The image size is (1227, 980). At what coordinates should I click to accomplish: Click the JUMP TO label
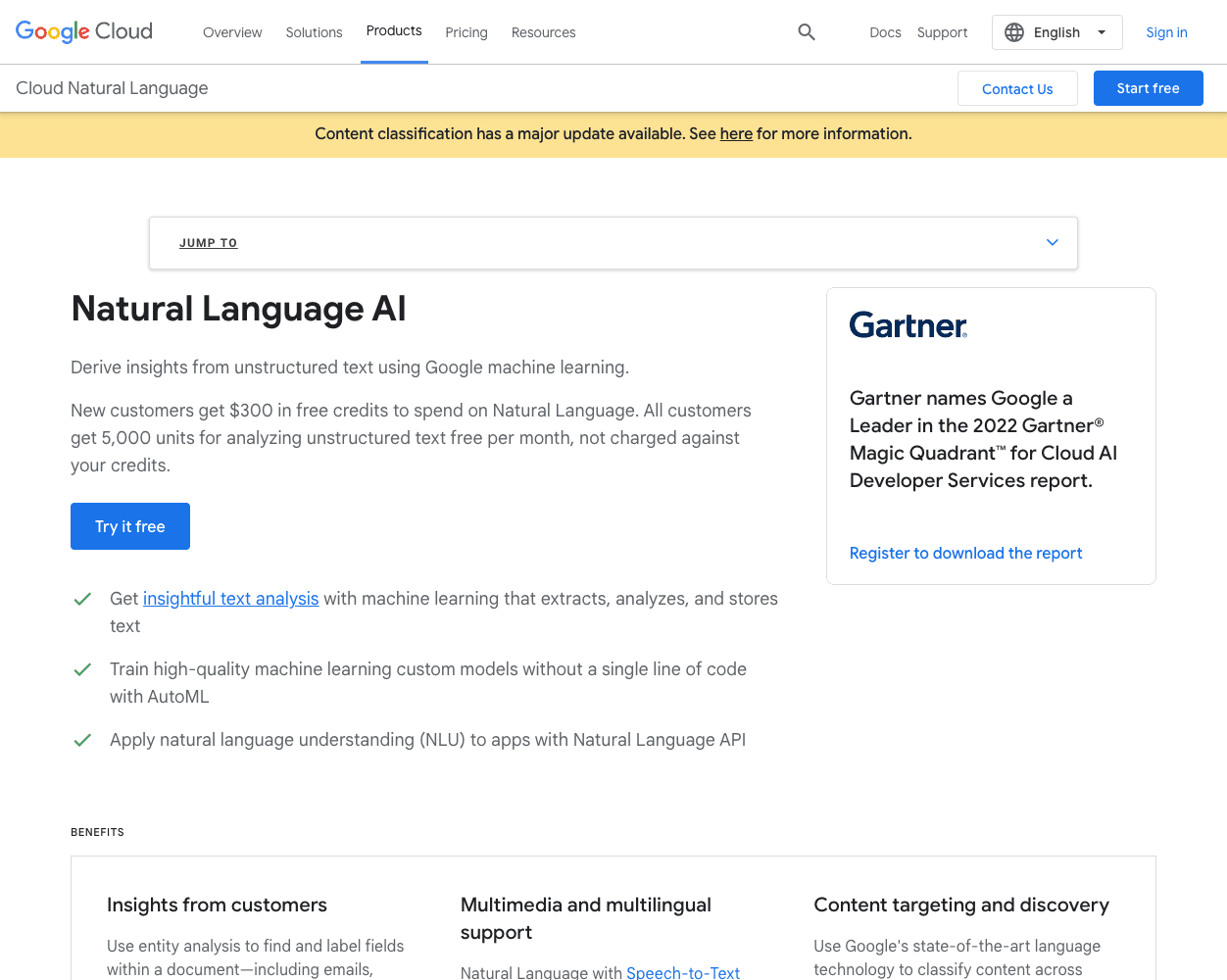coord(208,243)
